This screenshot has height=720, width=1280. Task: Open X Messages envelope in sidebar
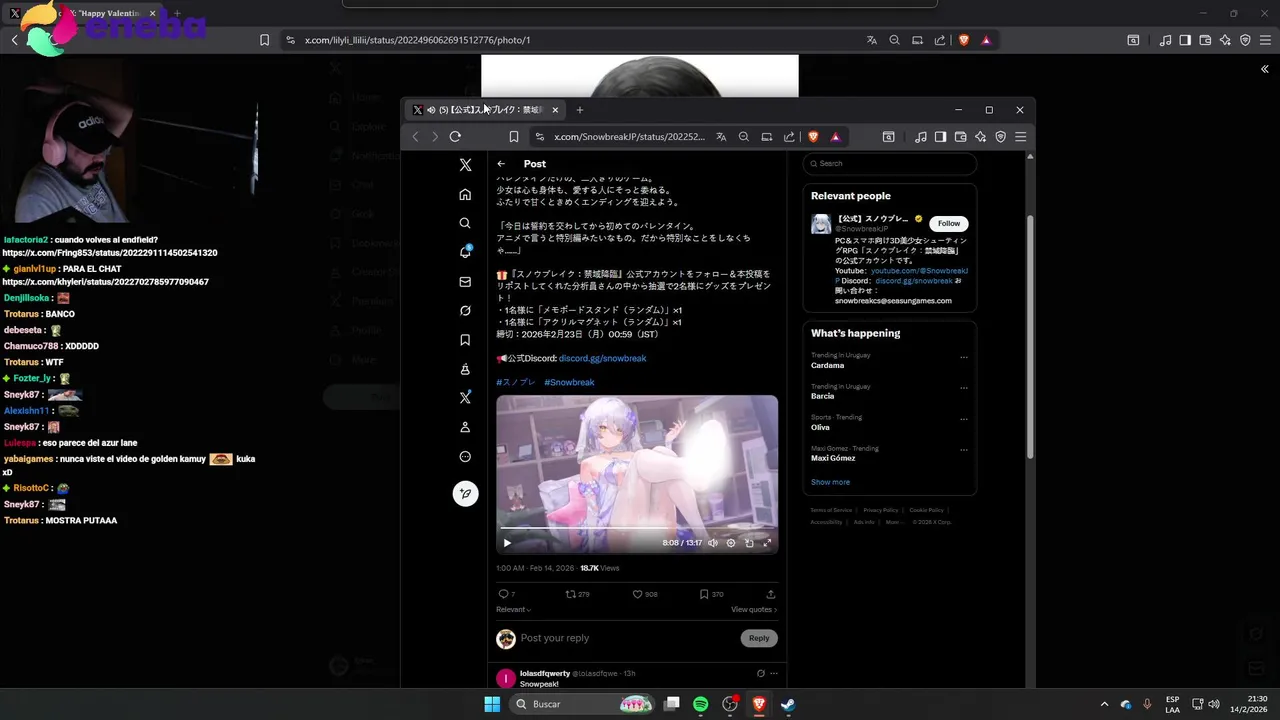(465, 282)
